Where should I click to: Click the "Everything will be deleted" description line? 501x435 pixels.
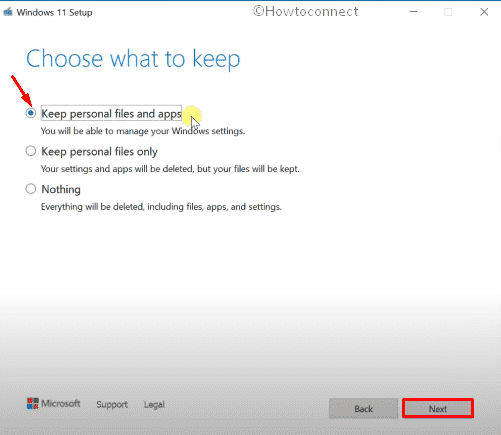click(161, 207)
